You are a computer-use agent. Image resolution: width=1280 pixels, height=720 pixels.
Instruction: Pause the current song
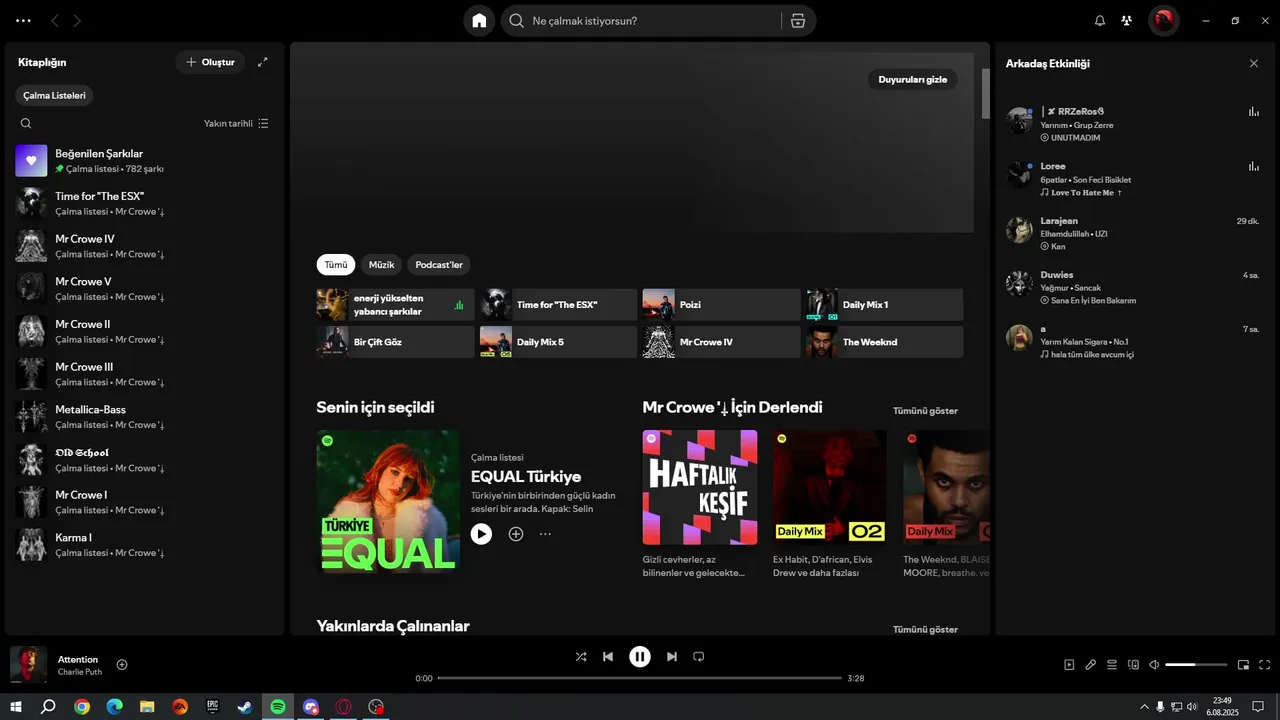640,657
